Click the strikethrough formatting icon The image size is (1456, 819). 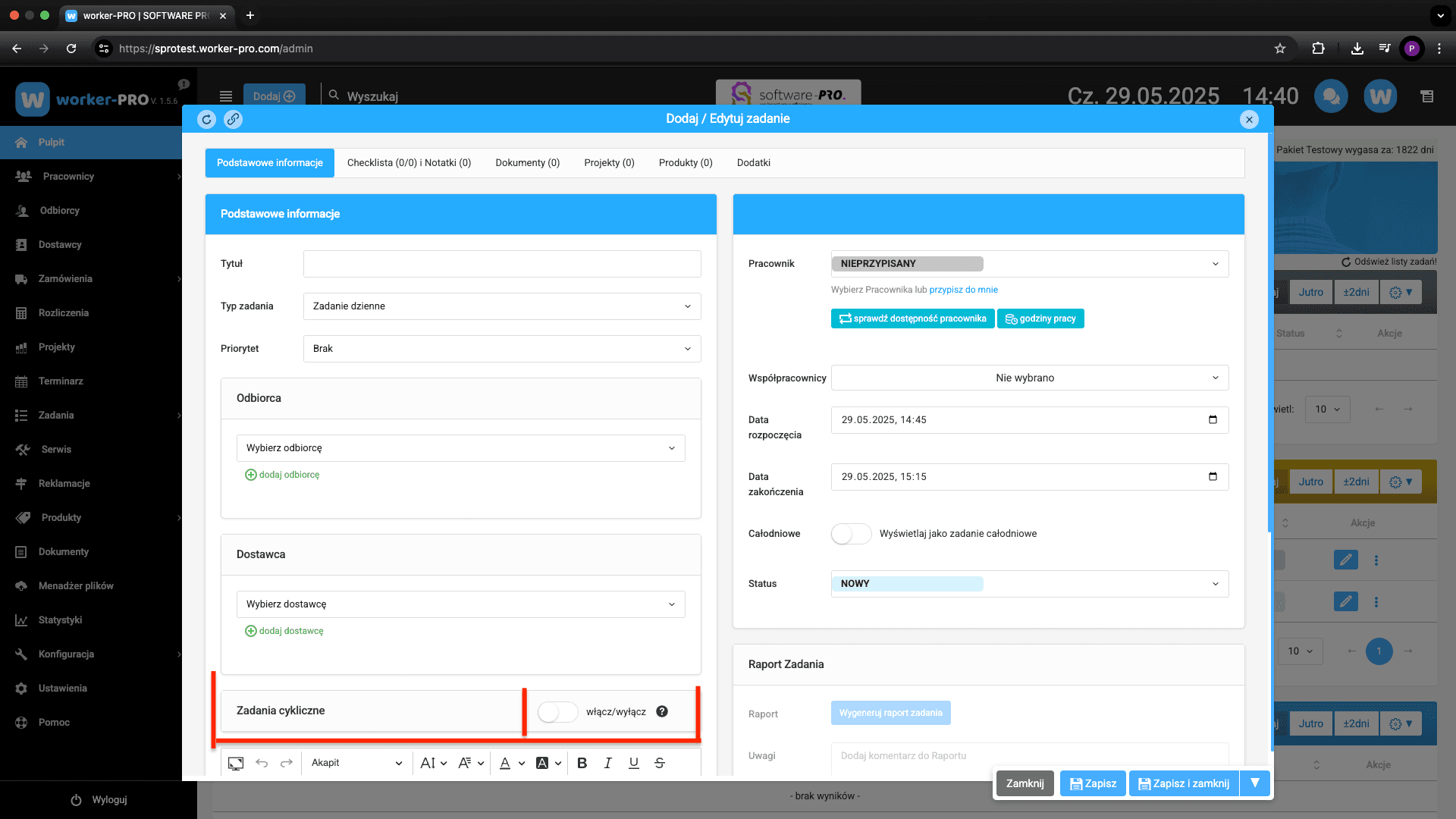click(x=660, y=763)
